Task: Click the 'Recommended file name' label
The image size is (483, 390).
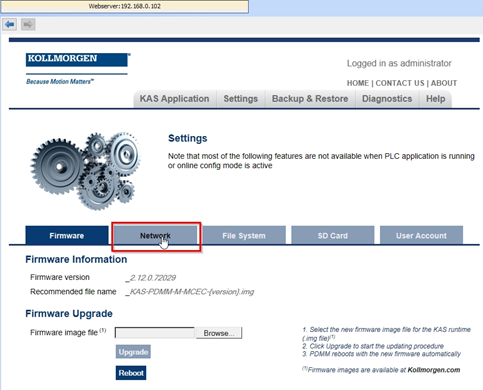Action: pyautogui.click(x=73, y=292)
